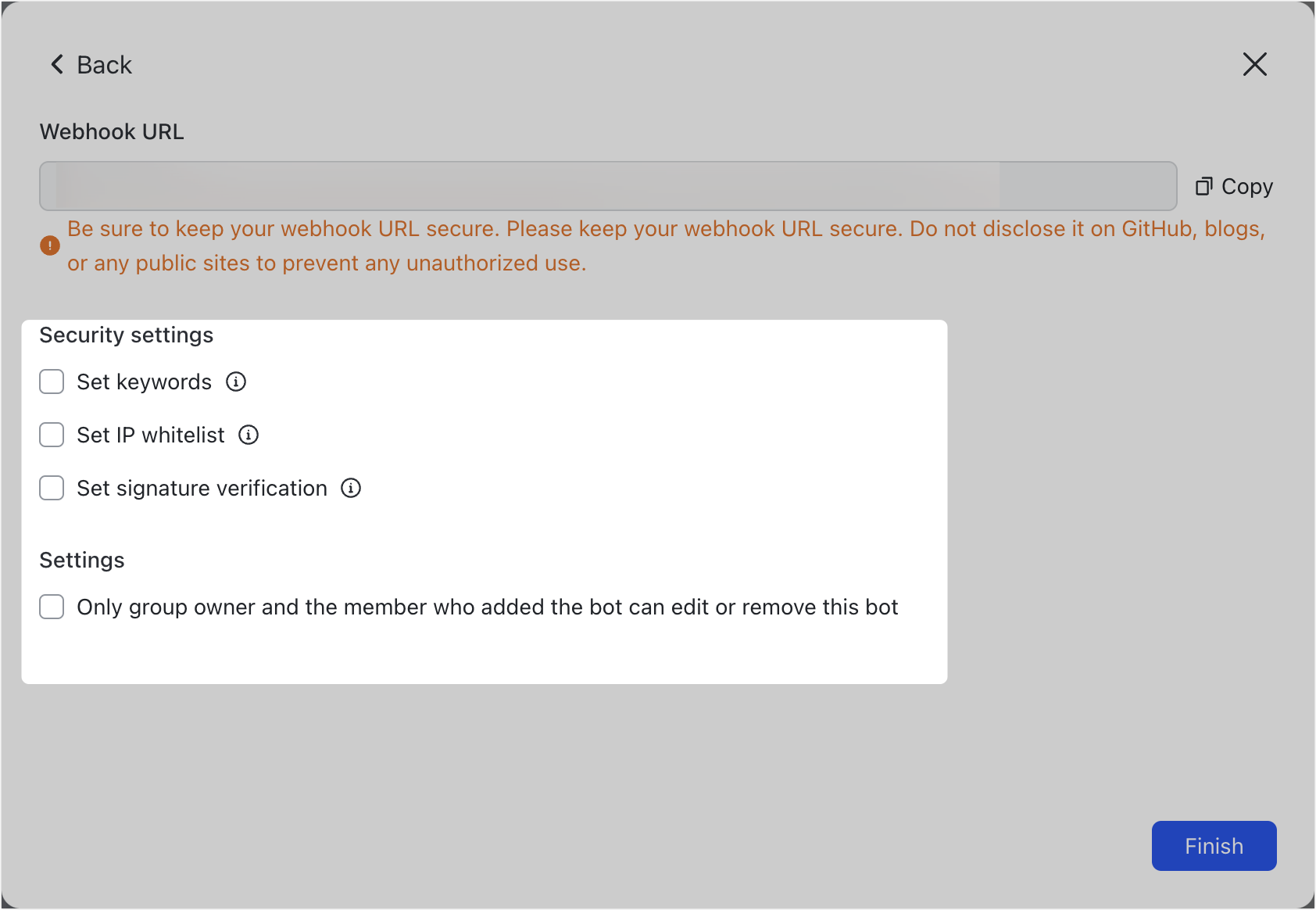This screenshot has height=910, width=1316.
Task: Click the orange warning alert icon
Action: tap(49, 245)
